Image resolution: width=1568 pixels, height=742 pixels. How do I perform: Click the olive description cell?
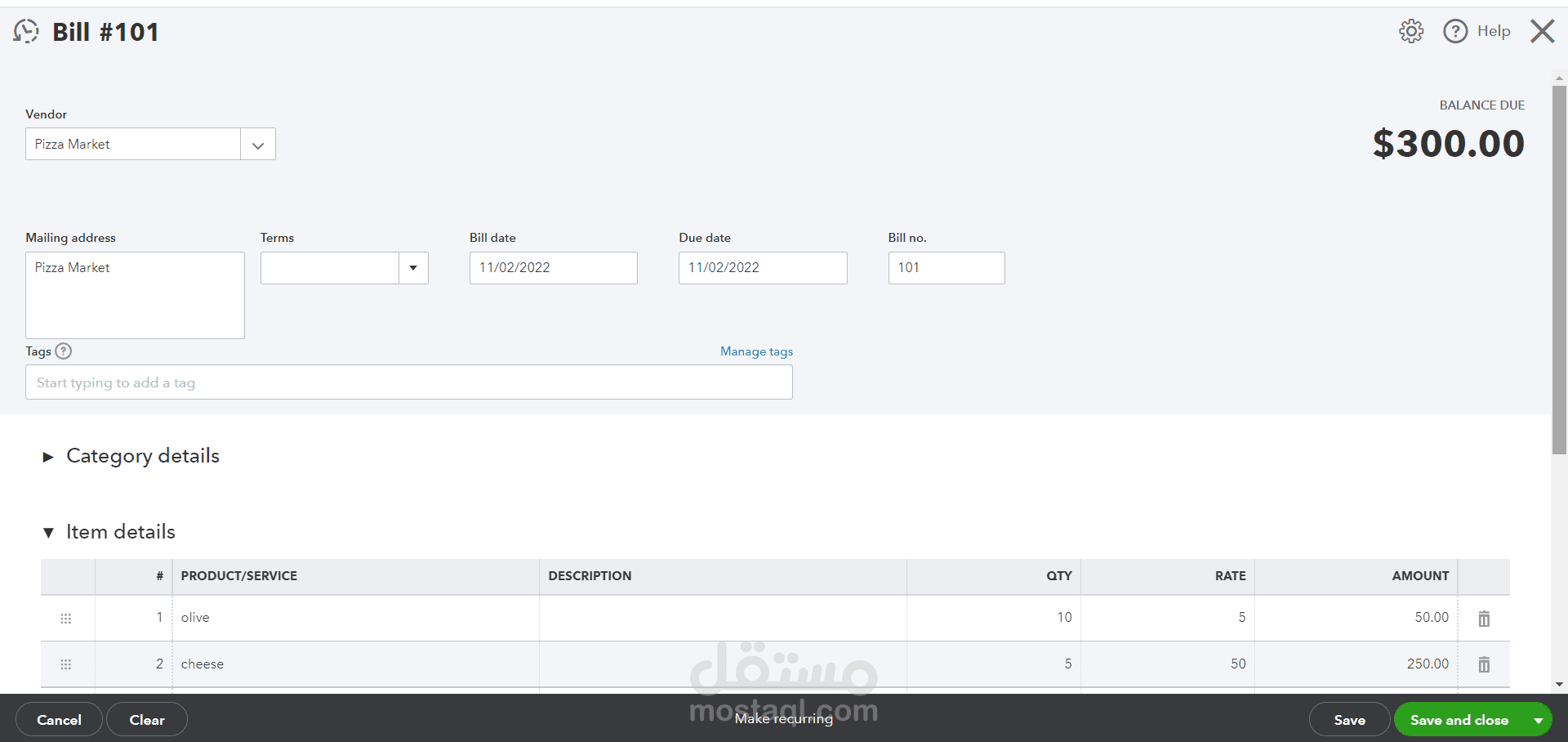(x=723, y=618)
